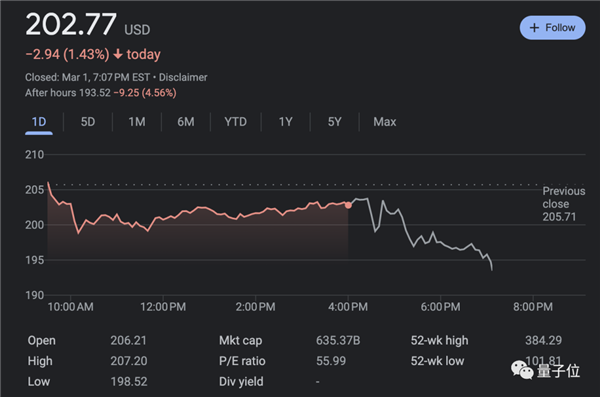This screenshot has width=600, height=397.
Task: Switch to 1Y chart range
Action: click(x=285, y=122)
